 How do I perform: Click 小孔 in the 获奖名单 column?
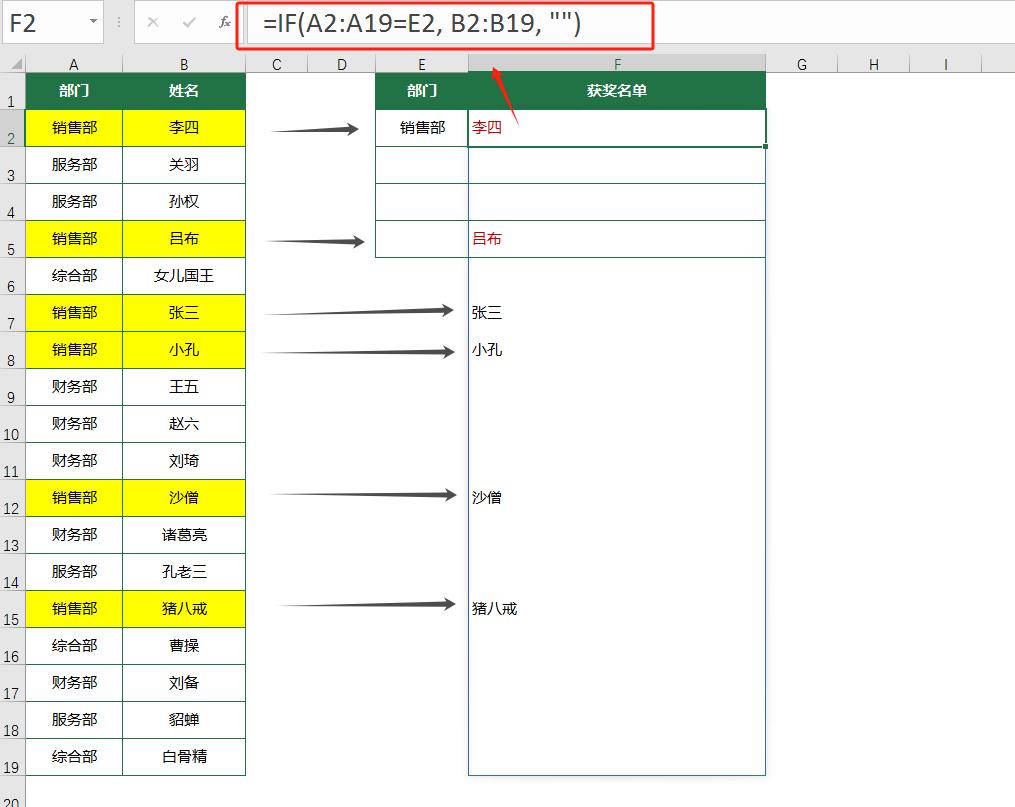(487, 350)
